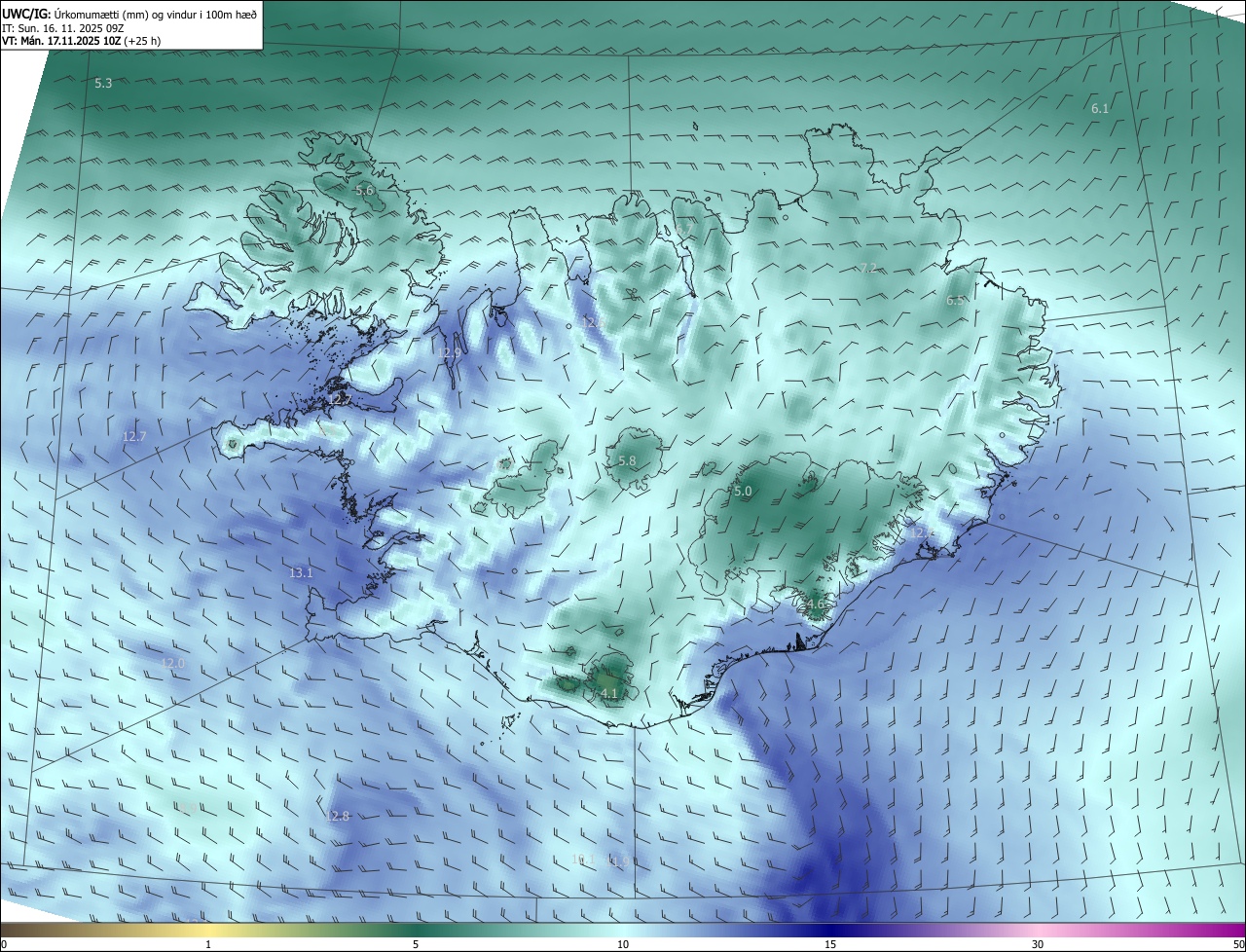Select the 12.0 value label on the map
This screenshot has width=1246, height=952.
click(172, 663)
